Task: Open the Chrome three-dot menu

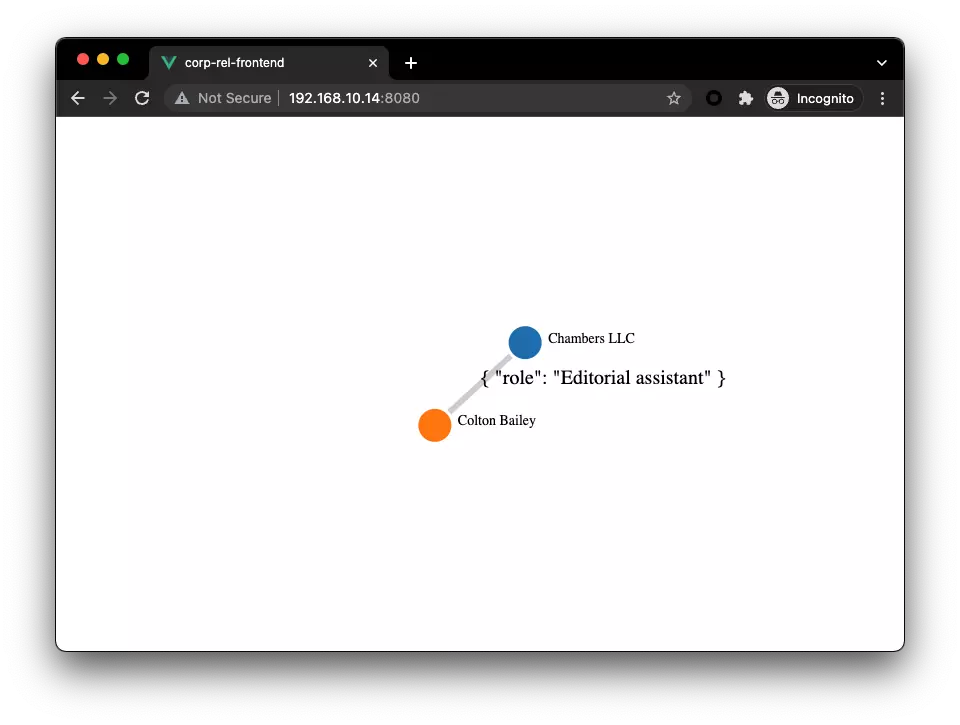Action: pyautogui.click(x=882, y=98)
